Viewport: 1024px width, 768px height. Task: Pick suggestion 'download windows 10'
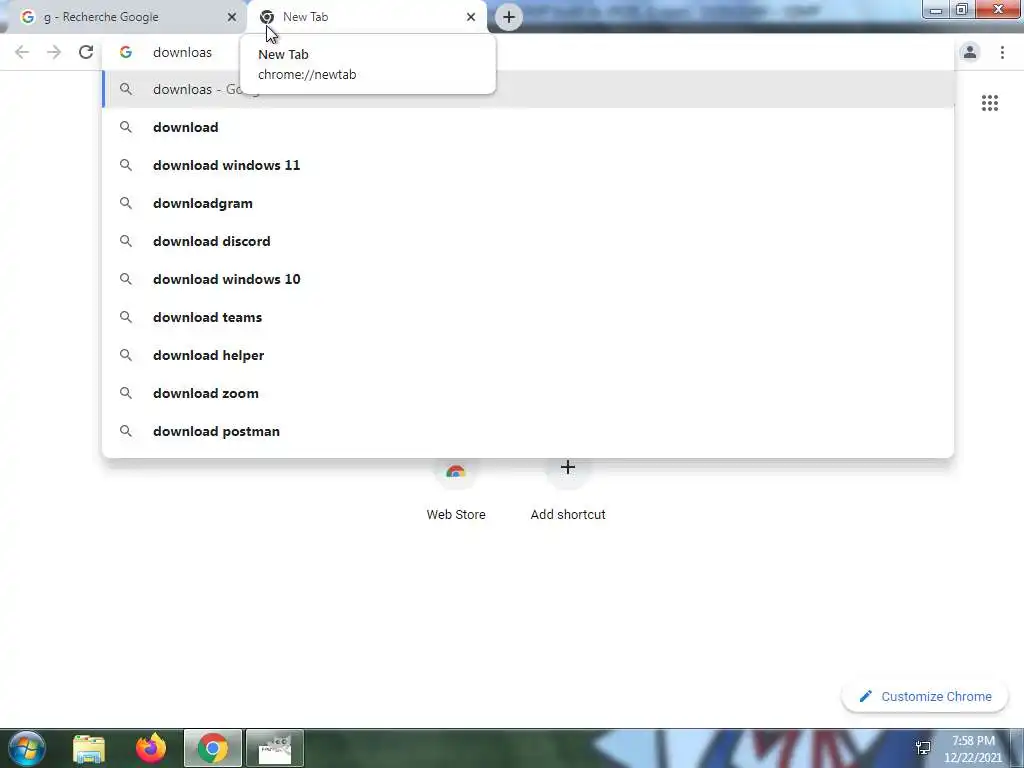pyautogui.click(x=528, y=279)
